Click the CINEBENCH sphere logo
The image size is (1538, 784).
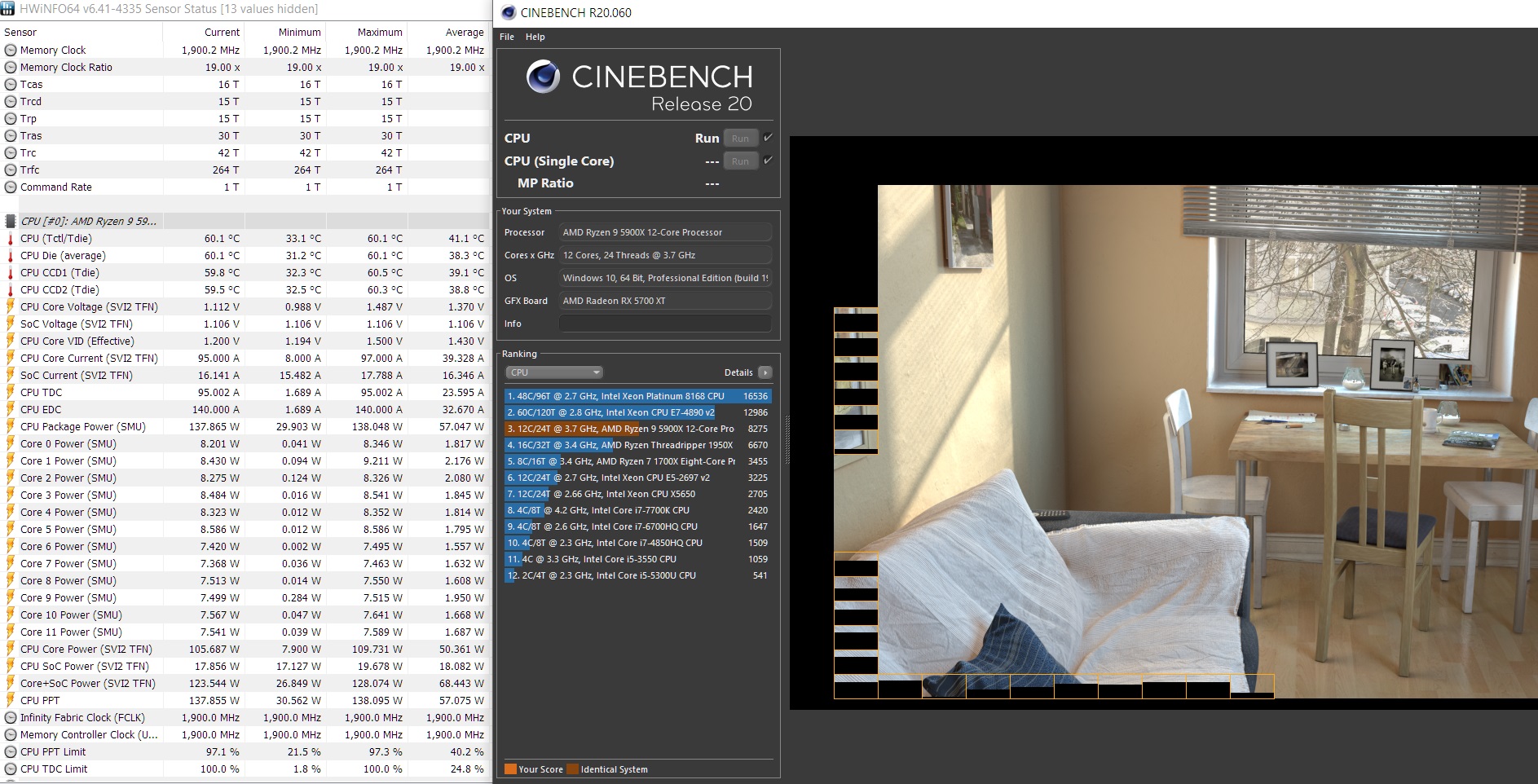(543, 77)
